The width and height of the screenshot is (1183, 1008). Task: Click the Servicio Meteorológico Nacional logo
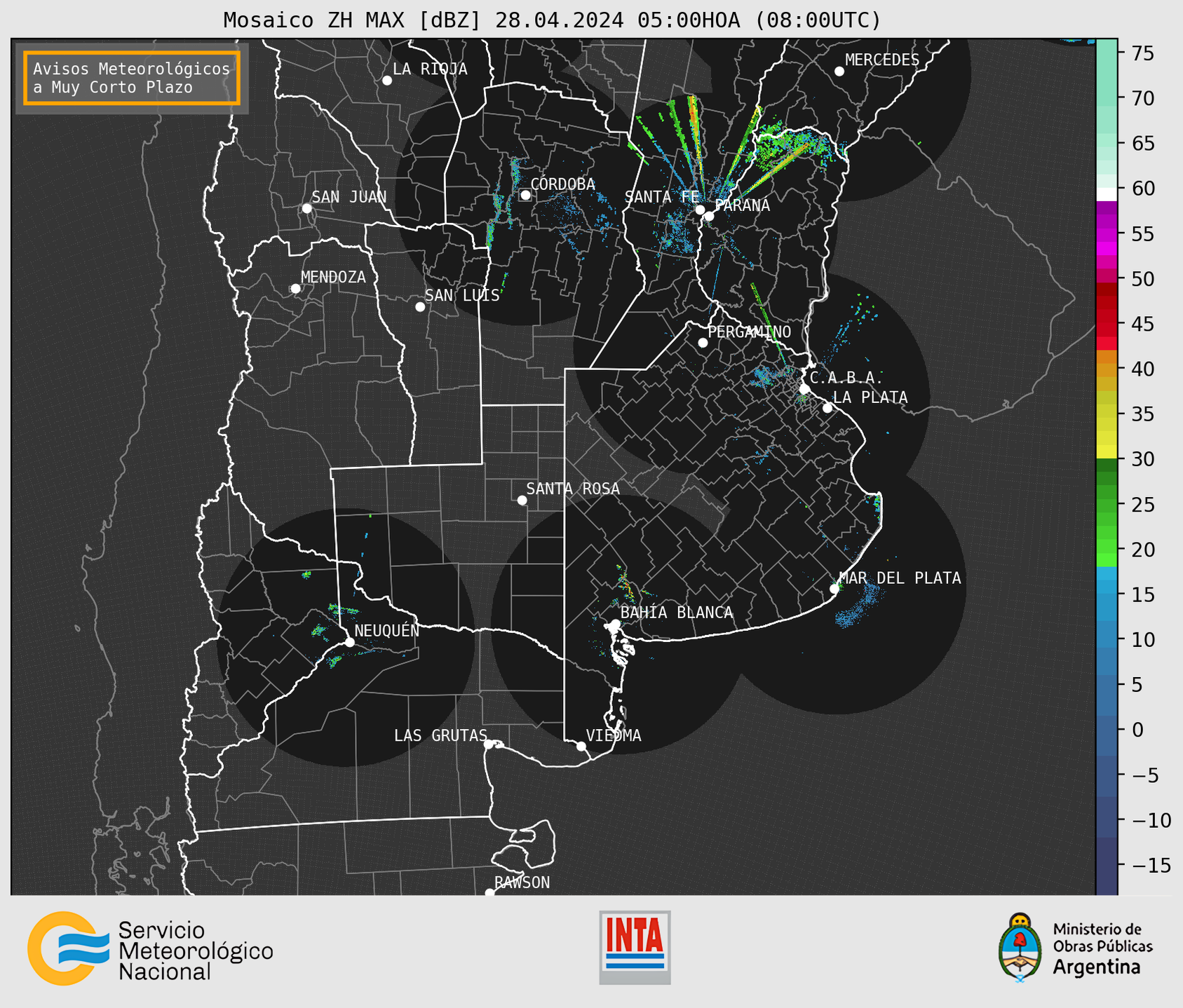pos(150,948)
